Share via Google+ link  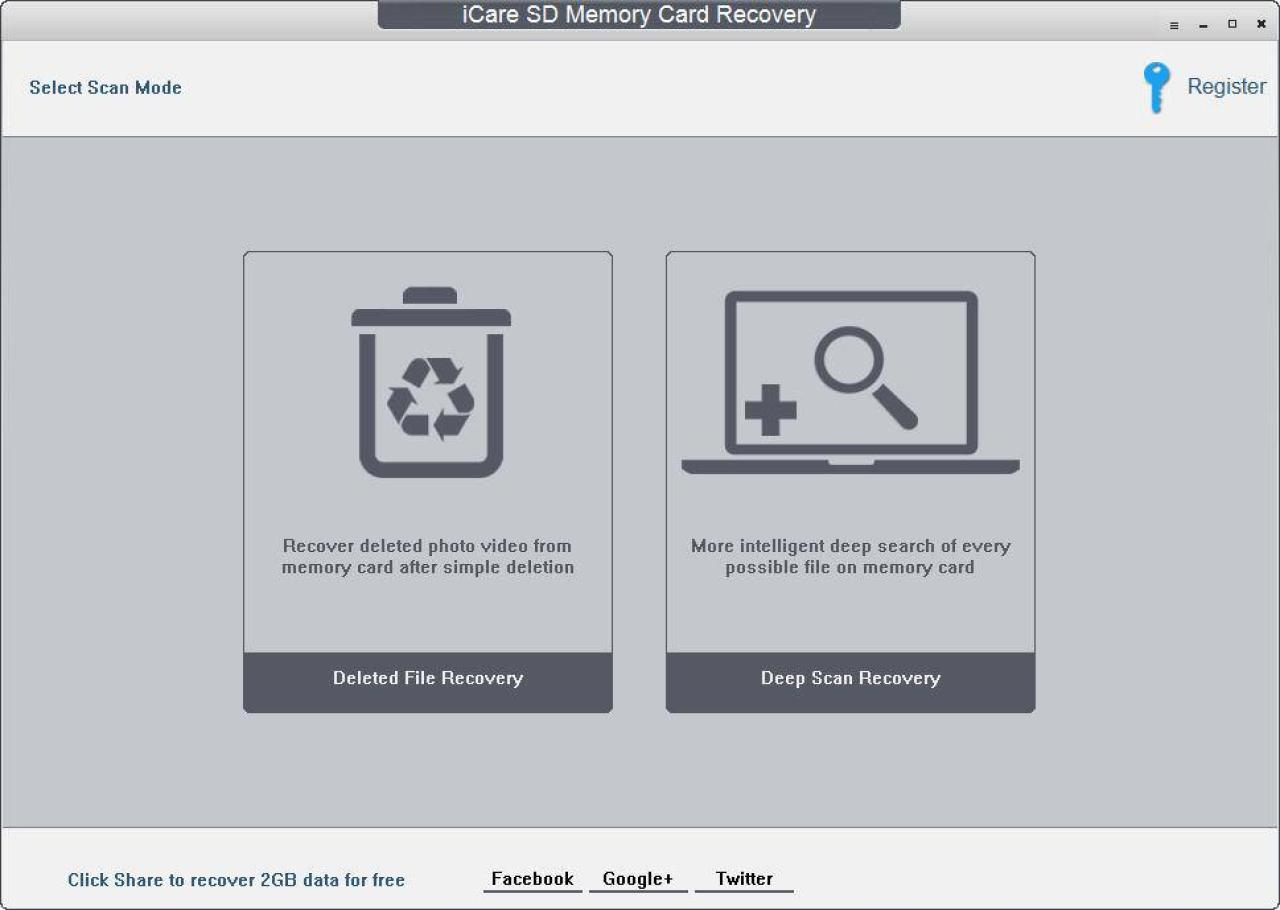(638, 879)
